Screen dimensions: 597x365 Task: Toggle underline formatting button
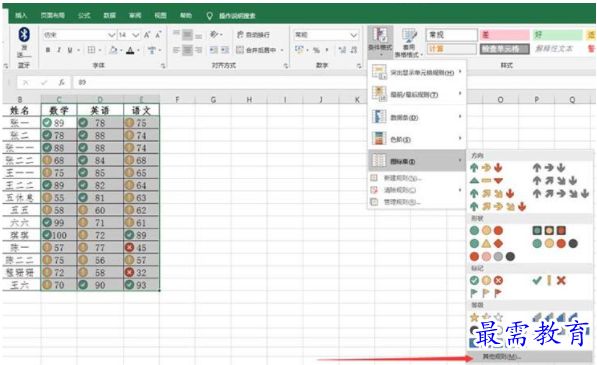[70, 50]
